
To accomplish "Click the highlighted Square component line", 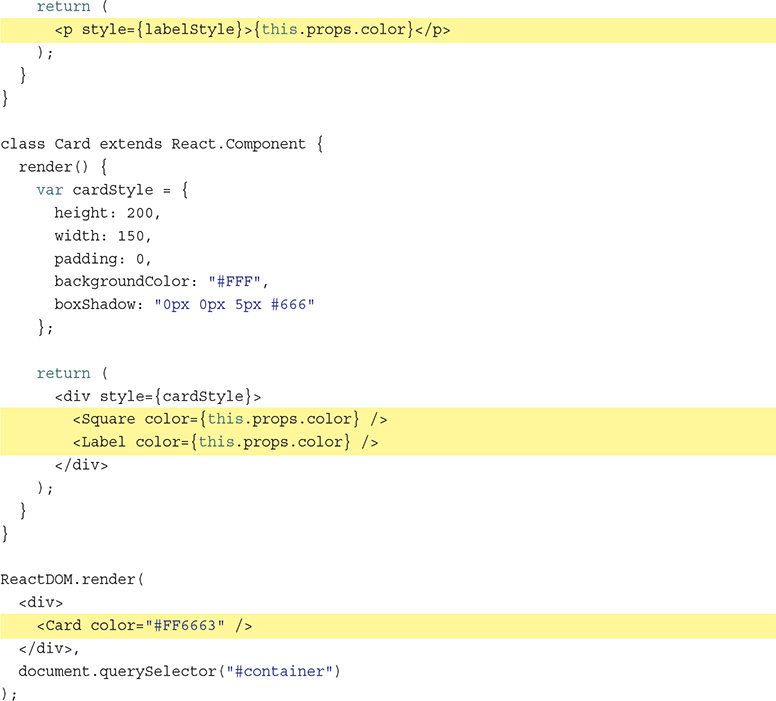I will point(229,419).
